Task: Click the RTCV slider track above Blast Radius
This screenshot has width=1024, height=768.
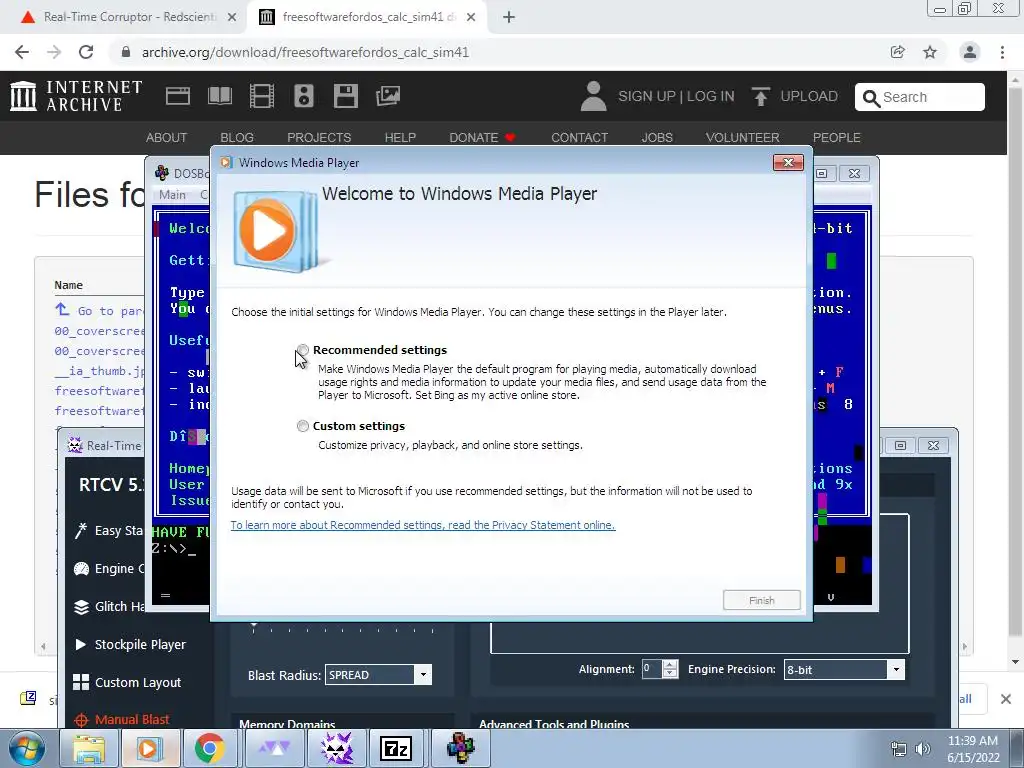Action: point(343,630)
